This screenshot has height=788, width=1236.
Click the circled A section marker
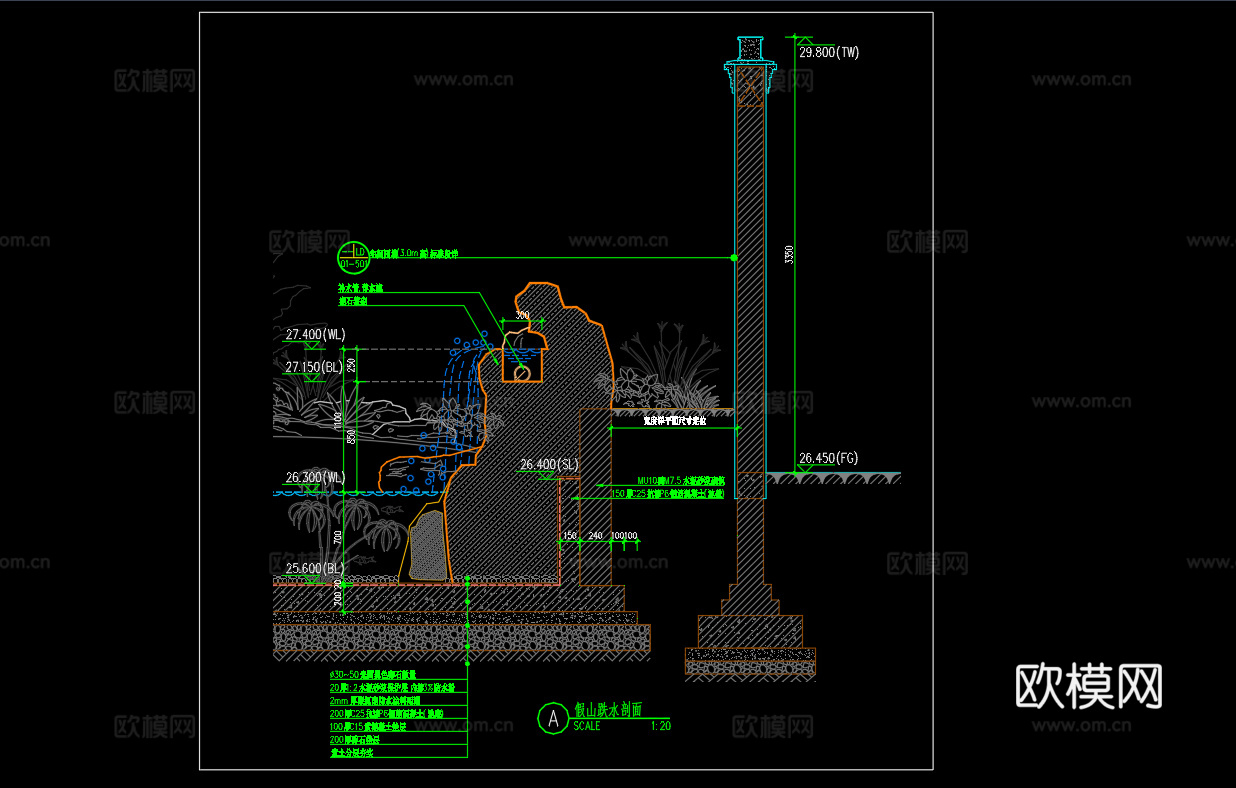point(550,718)
